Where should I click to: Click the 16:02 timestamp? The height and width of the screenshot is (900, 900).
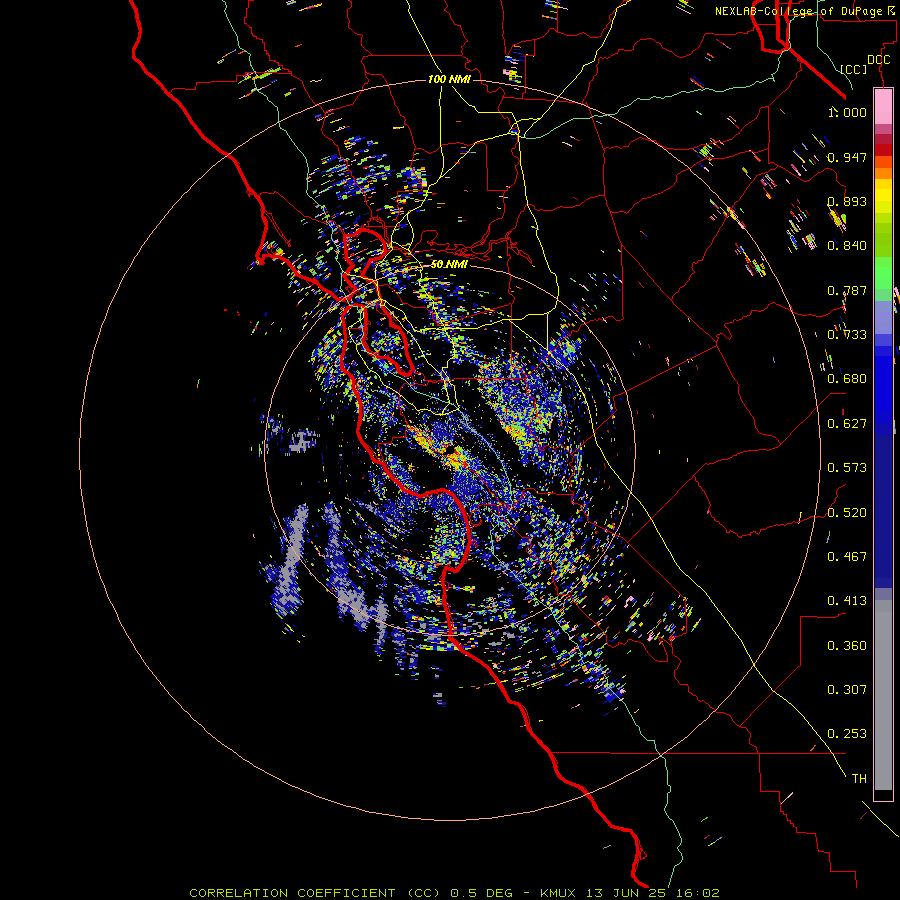697,893
